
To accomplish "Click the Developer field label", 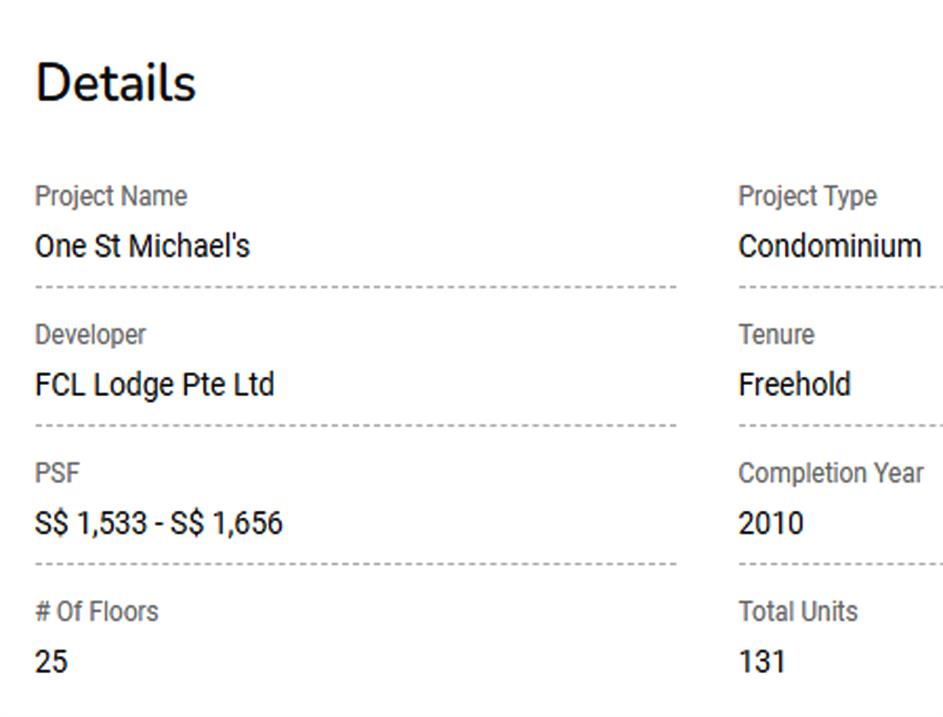I will pyautogui.click(x=90, y=335).
